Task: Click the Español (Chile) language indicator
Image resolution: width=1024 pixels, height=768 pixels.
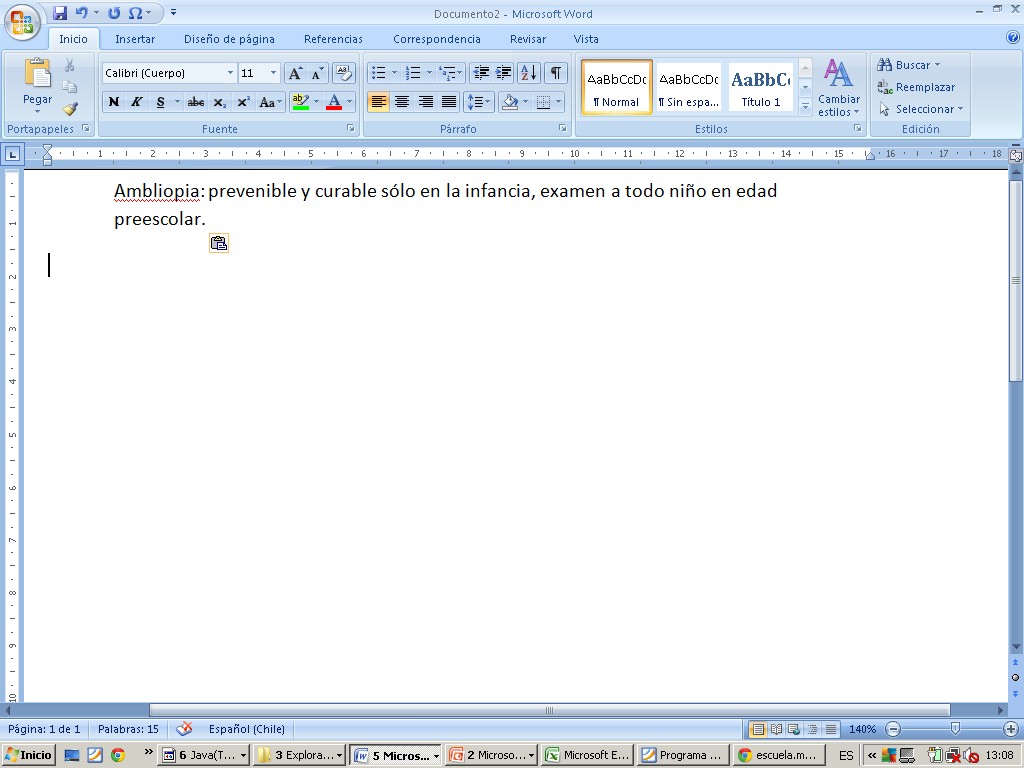Action: pyautogui.click(x=247, y=729)
